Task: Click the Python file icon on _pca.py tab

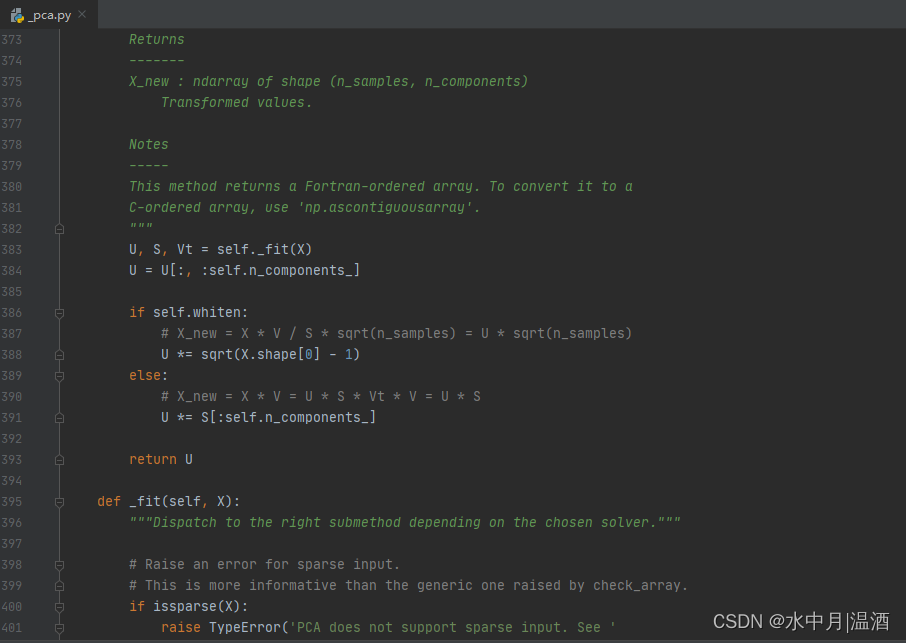Action: pos(17,16)
